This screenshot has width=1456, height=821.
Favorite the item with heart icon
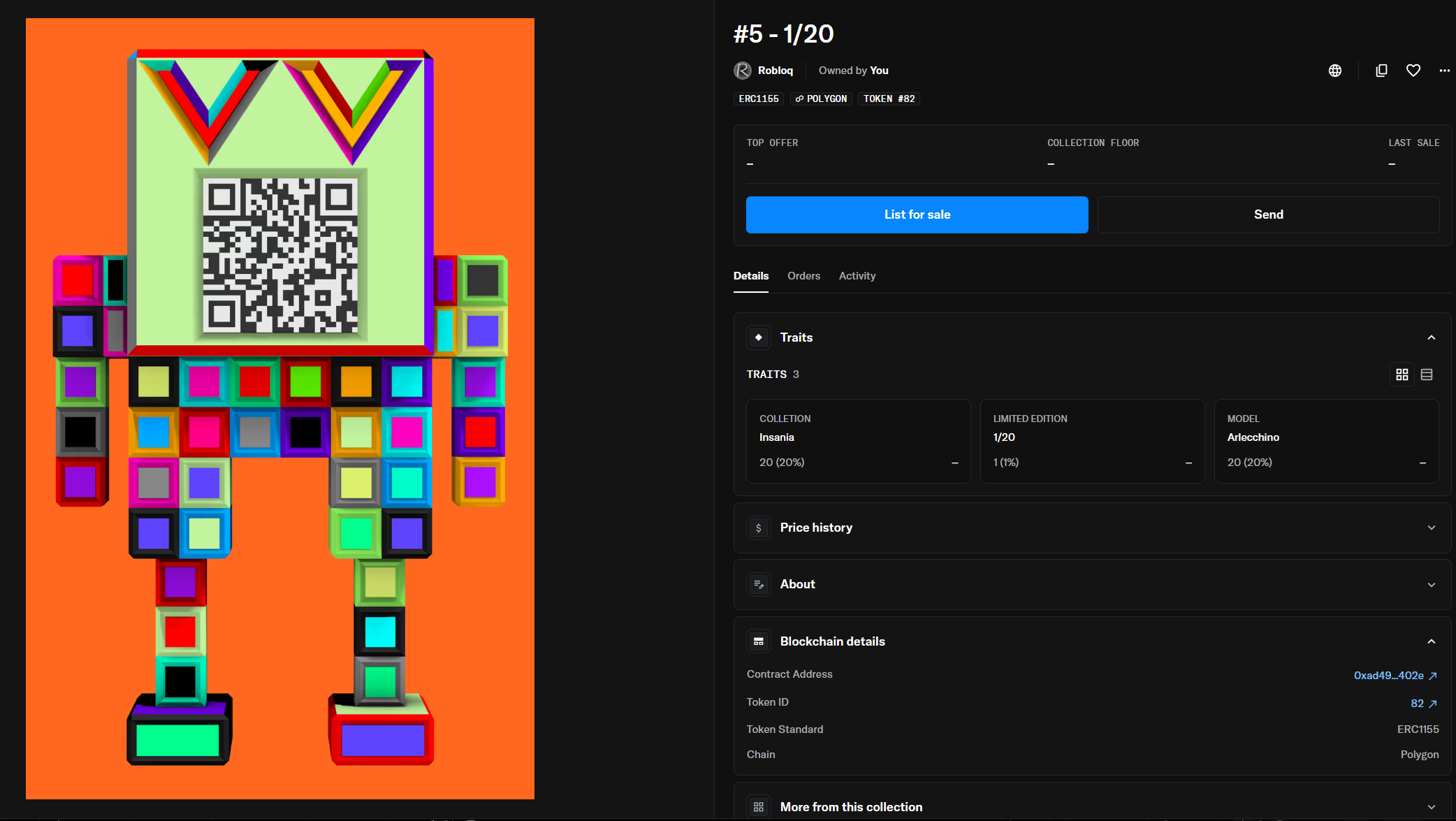[x=1413, y=71]
